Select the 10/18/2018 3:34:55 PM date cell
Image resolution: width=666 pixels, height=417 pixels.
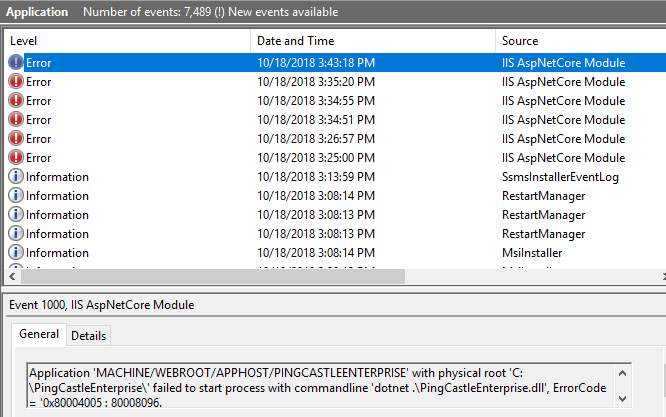(x=316, y=101)
